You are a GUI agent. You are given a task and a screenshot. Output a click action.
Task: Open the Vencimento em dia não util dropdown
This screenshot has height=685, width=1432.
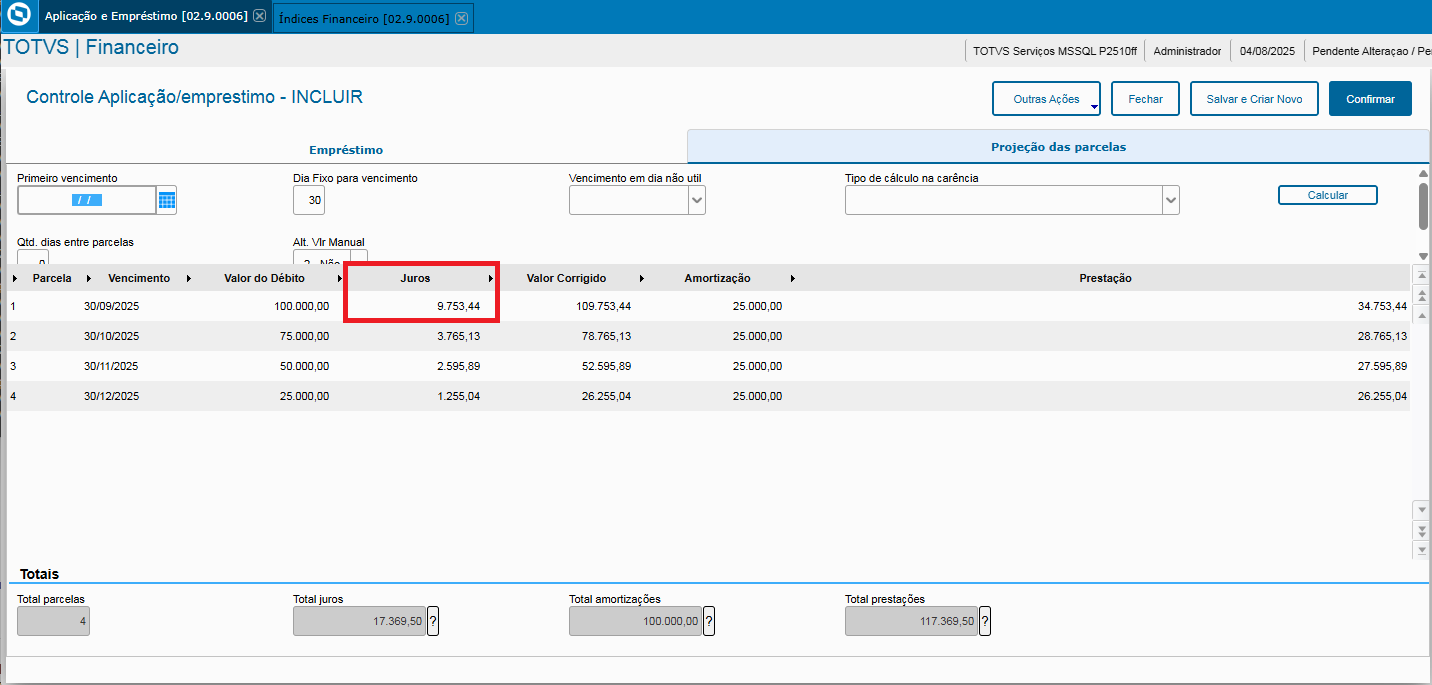point(697,200)
